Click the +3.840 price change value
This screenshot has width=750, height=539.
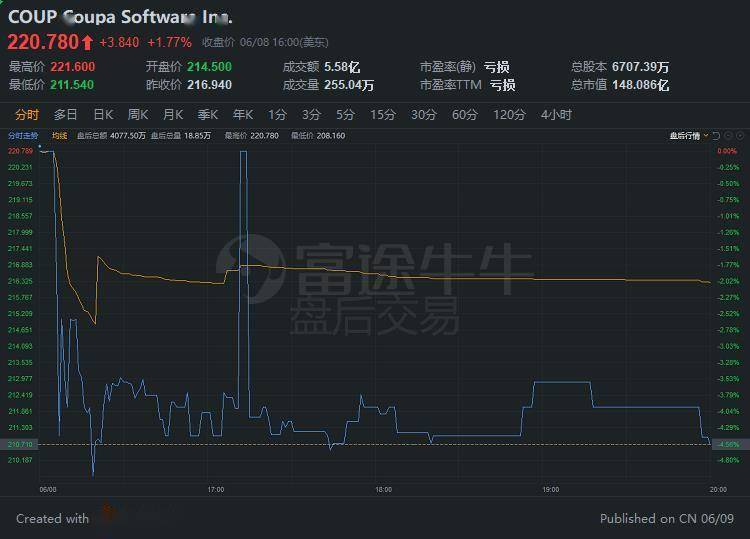tap(119, 43)
